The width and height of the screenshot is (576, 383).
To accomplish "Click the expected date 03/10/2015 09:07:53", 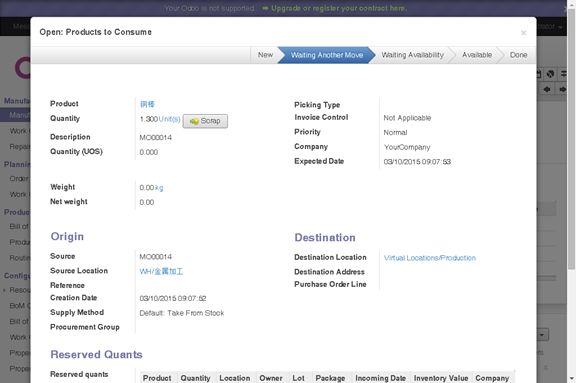I will pyautogui.click(x=417, y=162).
